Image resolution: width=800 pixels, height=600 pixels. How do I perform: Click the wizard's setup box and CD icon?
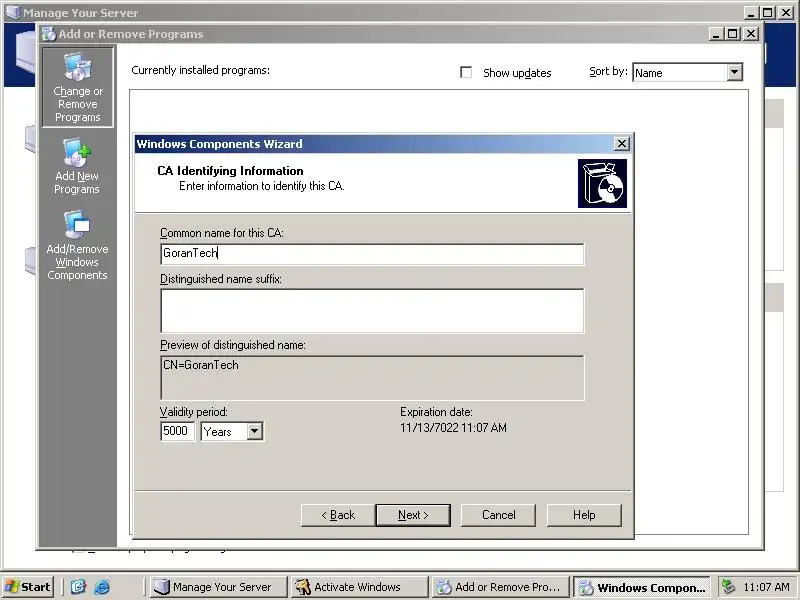602,183
